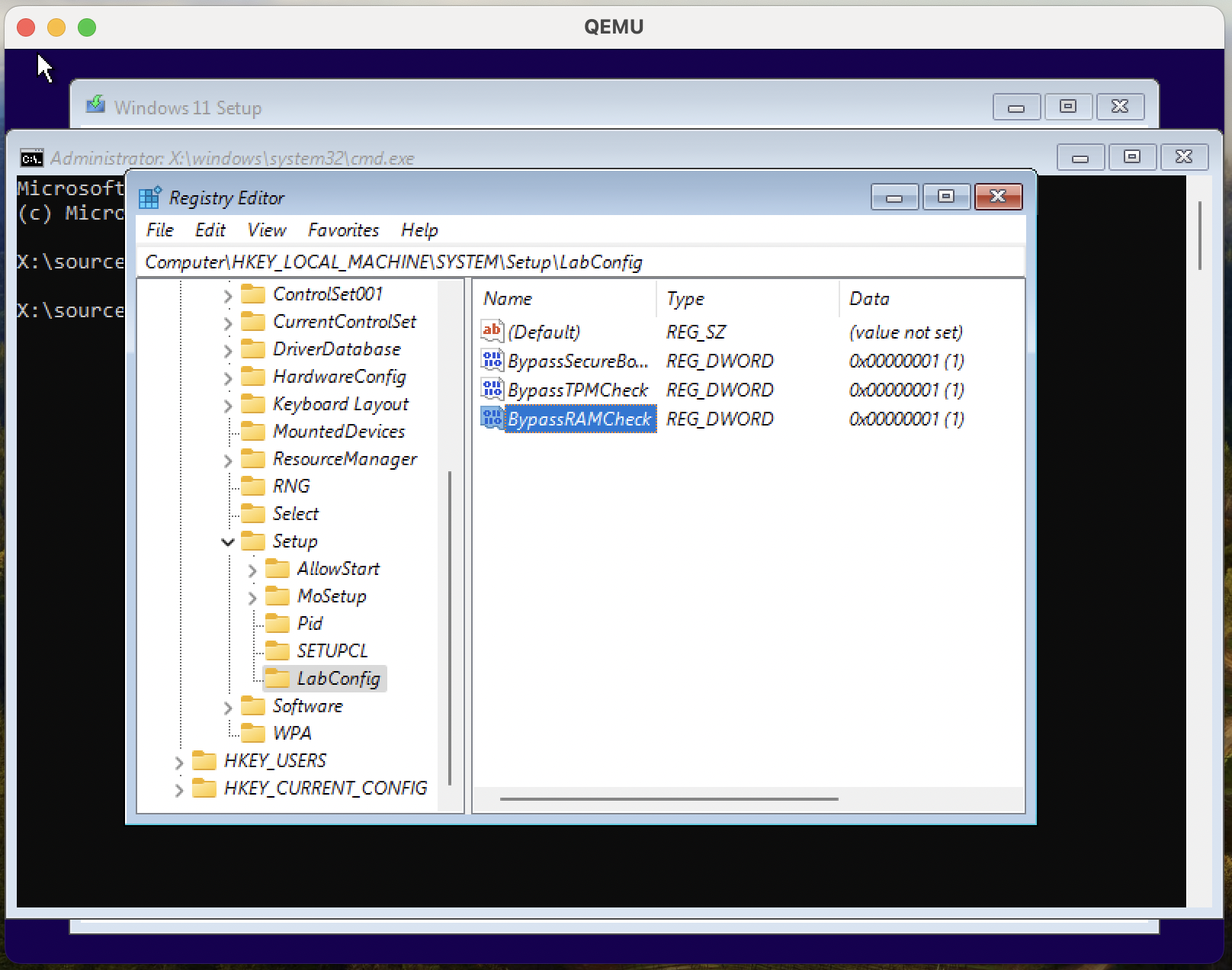Expand the HKEY_USERS hive
The height and width of the screenshot is (970, 1232).
pyautogui.click(x=179, y=763)
